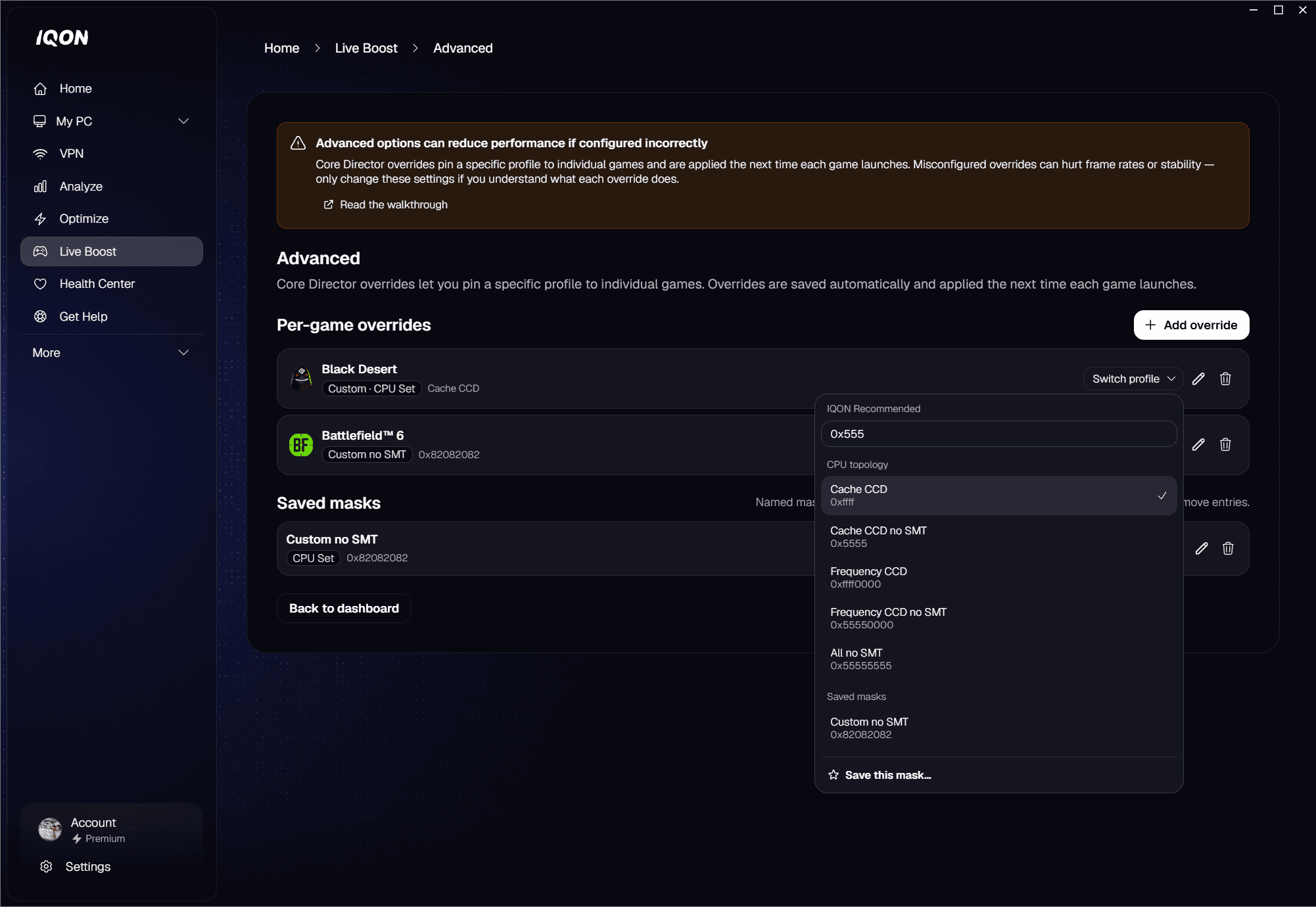Click the 0x555 recommended mask field
The width and height of the screenshot is (1316, 907).
click(x=999, y=434)
